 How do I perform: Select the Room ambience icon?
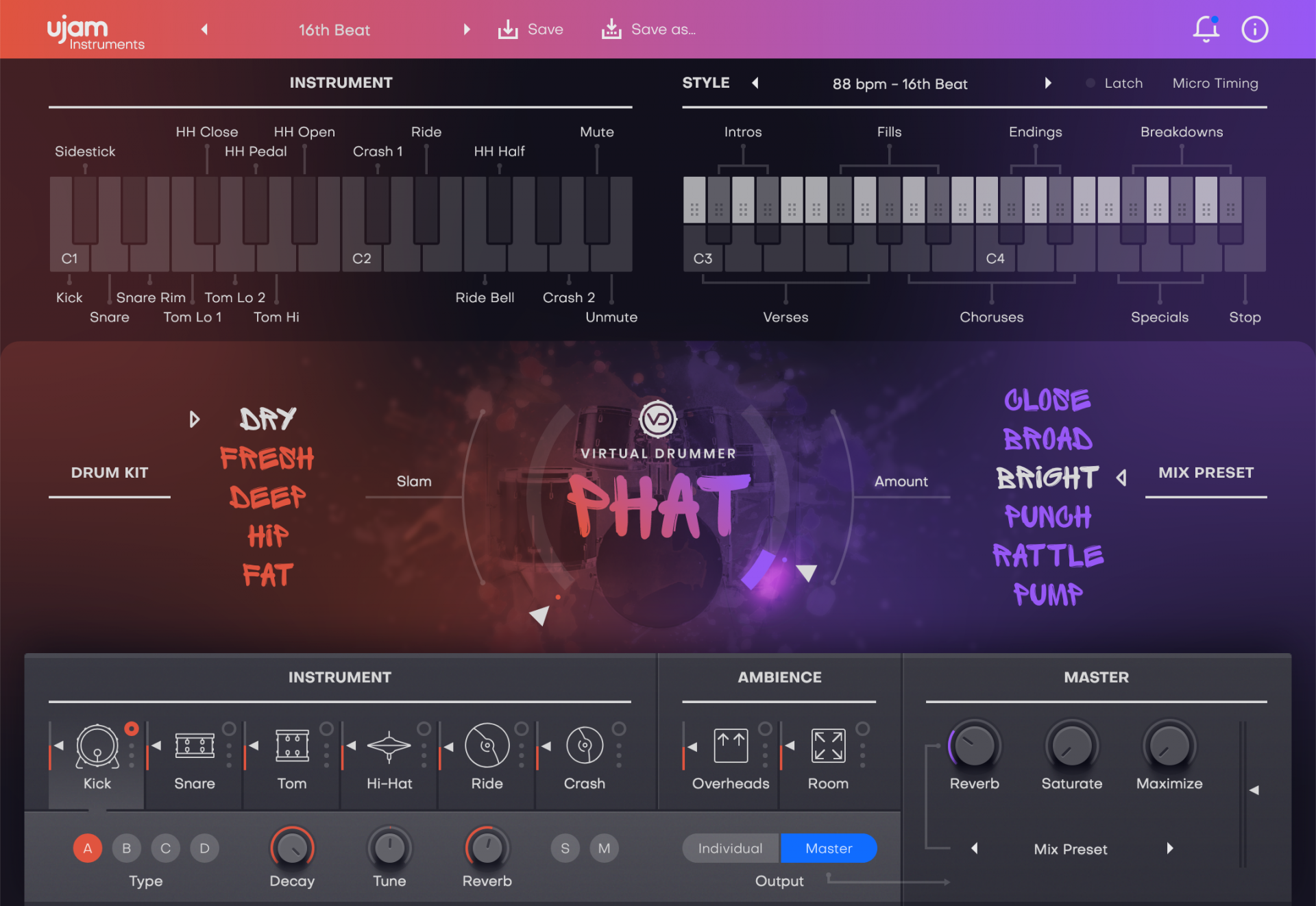coord(828,746)
